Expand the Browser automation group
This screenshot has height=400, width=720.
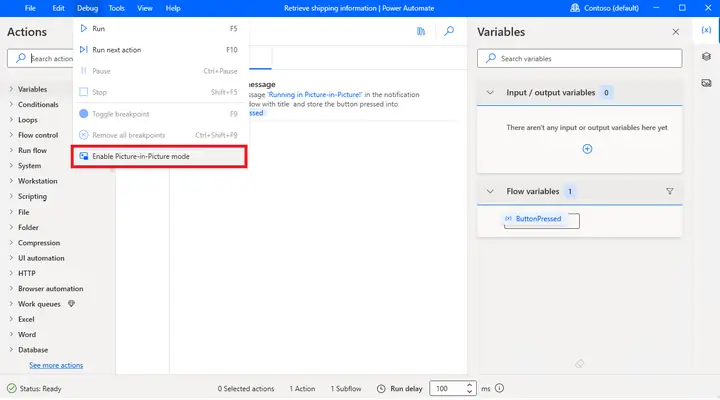point(51,288)
